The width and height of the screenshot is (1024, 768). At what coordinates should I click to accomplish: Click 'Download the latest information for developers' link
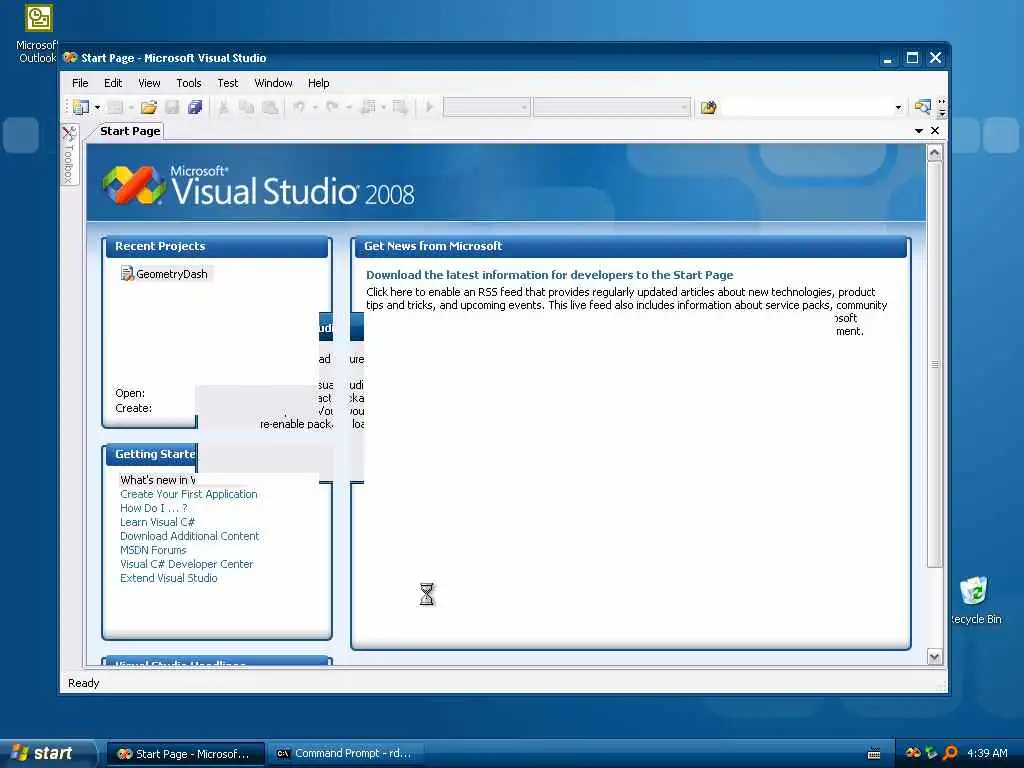(549, 275)
